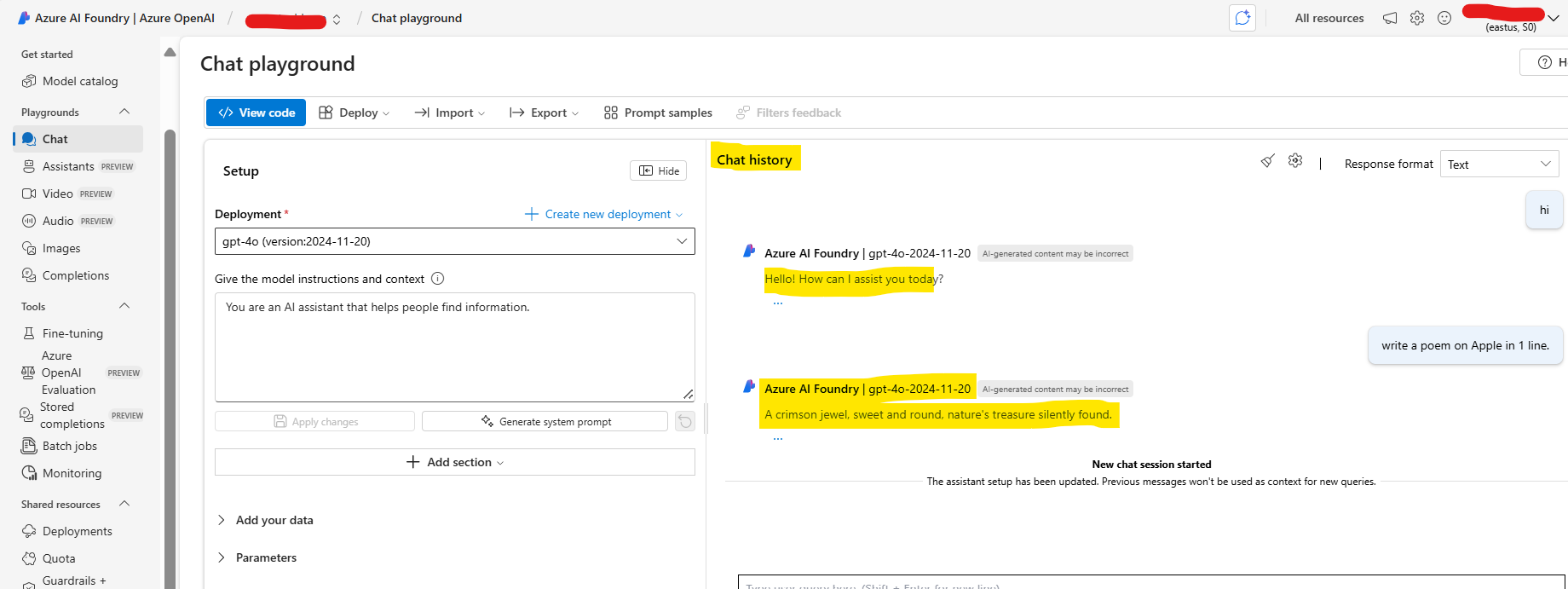Collapse the Tools section

124,306
